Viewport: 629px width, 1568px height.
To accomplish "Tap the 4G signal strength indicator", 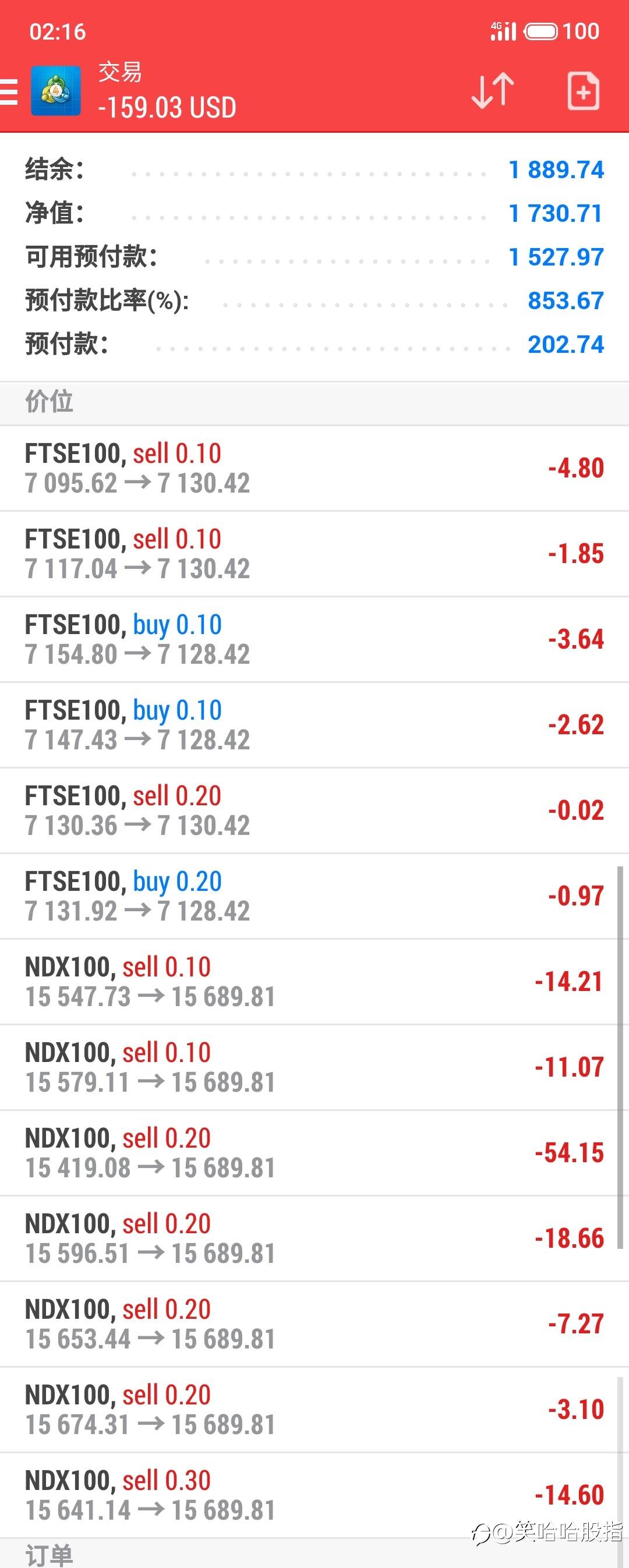I will (504, 31).
